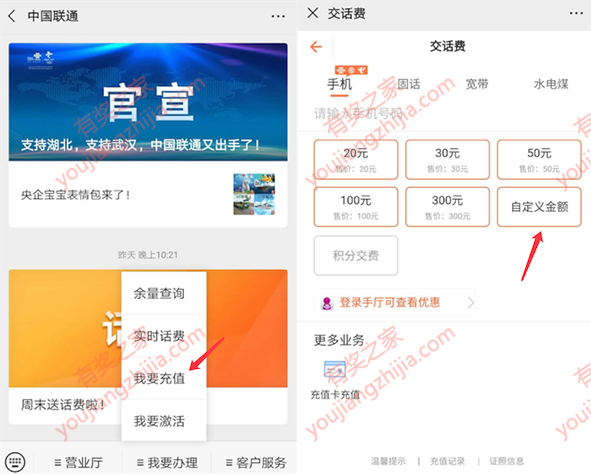Viewport: 591px width, 474px height.
Task: Open the 客户服务 bottom menu
Action: [x=255, y=462]
